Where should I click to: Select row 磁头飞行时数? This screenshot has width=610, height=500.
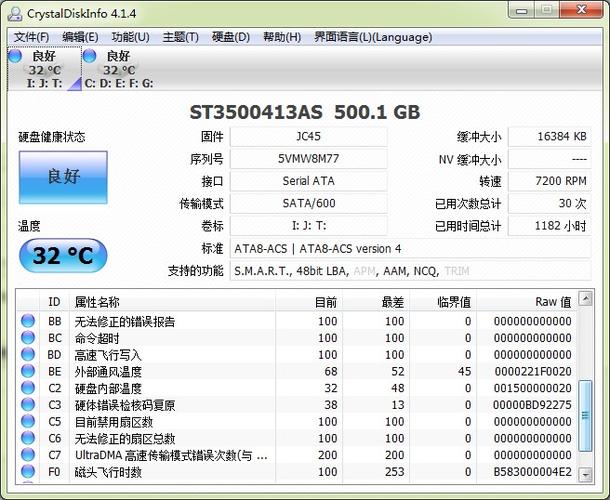coord(297,472)
